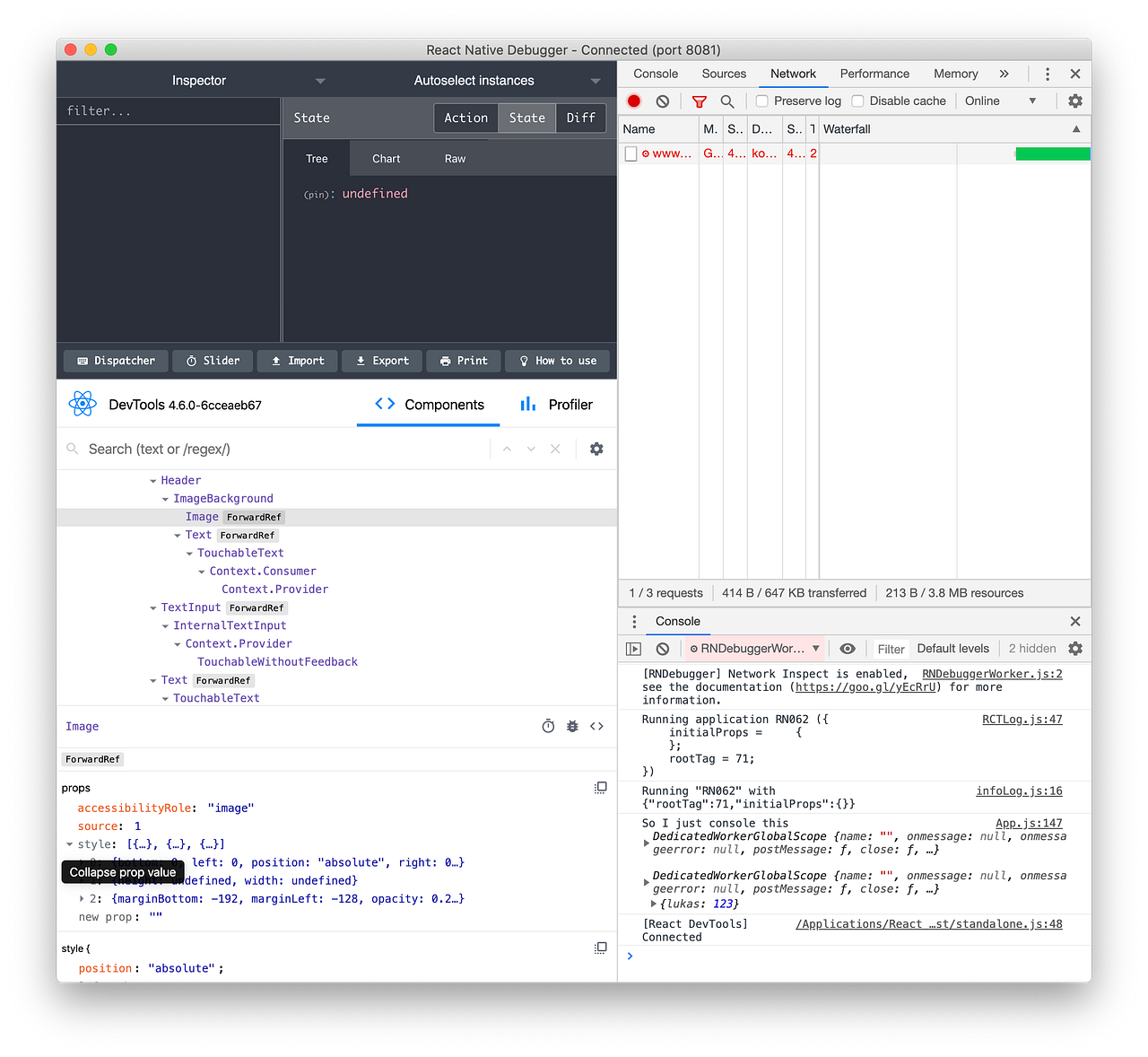The image size is (1148, 1057).
Task: Switch to Raw view tab
Action: [456, 159]
